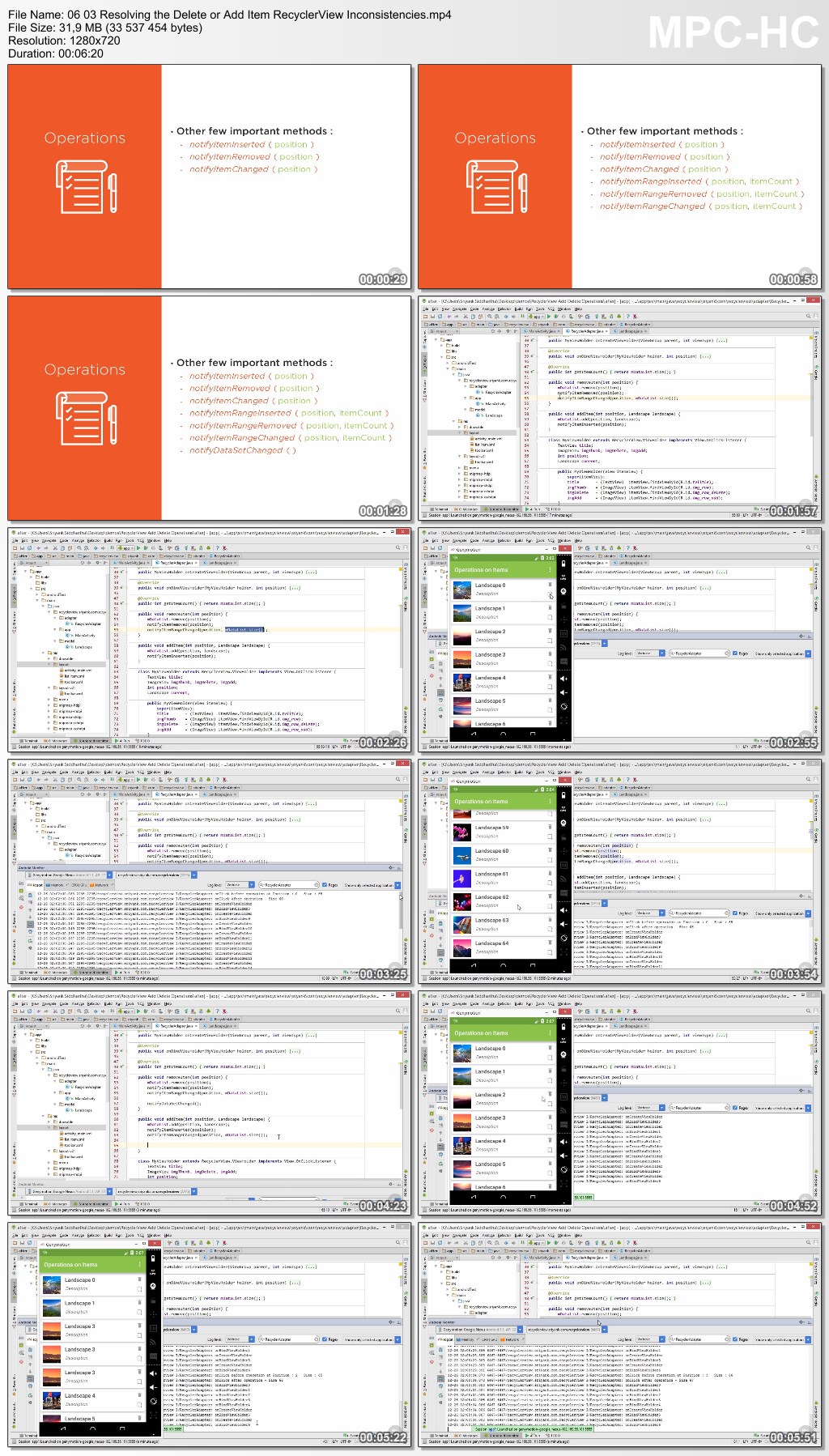
Task: Click 'notifyItemRangeRemoved' line in 00:00:58 slide
Action: pyautogui.click(x=701, y=194)
